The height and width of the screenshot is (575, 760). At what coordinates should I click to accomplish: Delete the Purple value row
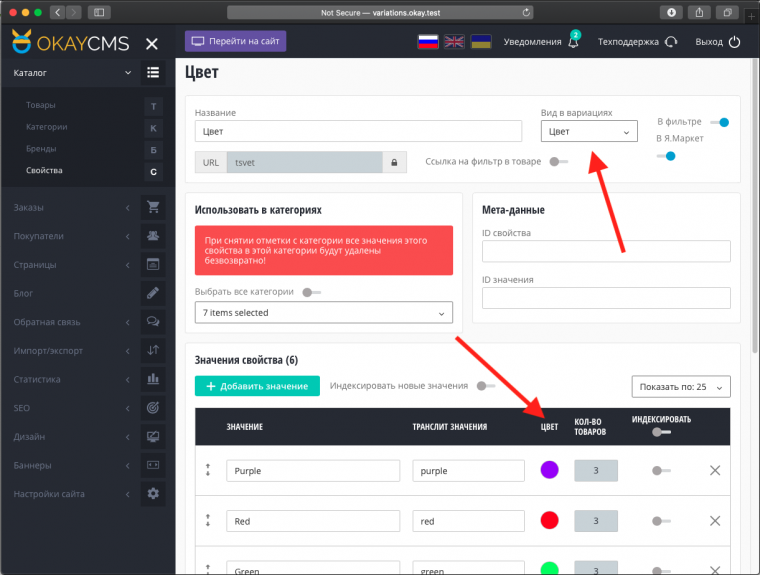714,470
